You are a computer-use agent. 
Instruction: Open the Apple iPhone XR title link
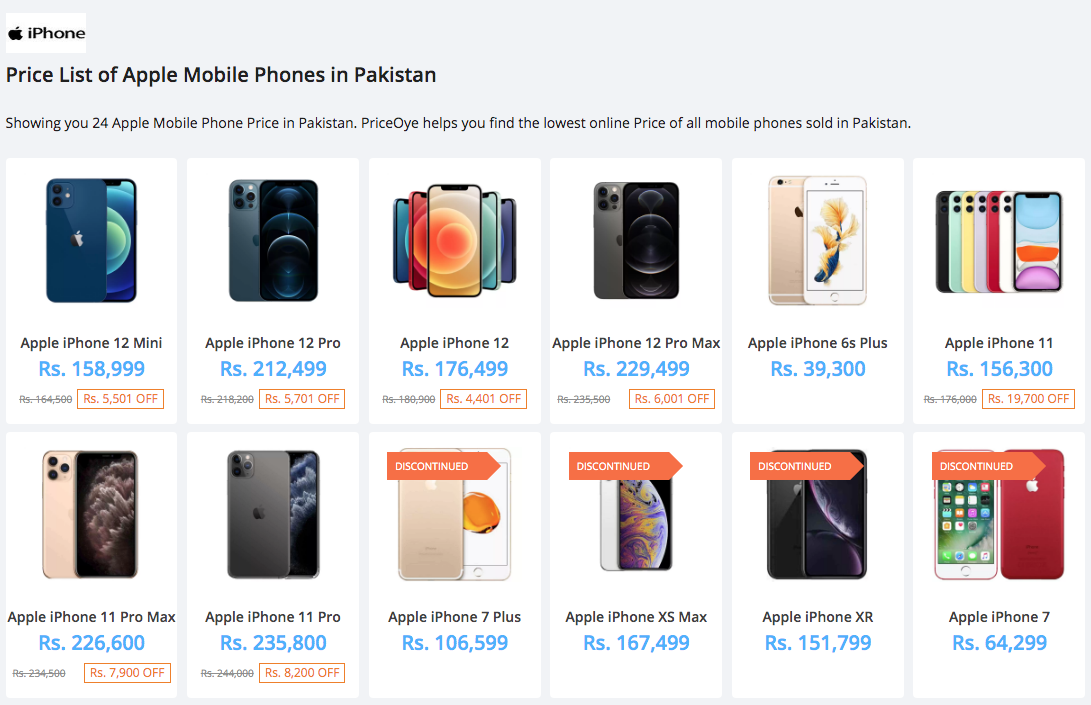pos(818,617)
